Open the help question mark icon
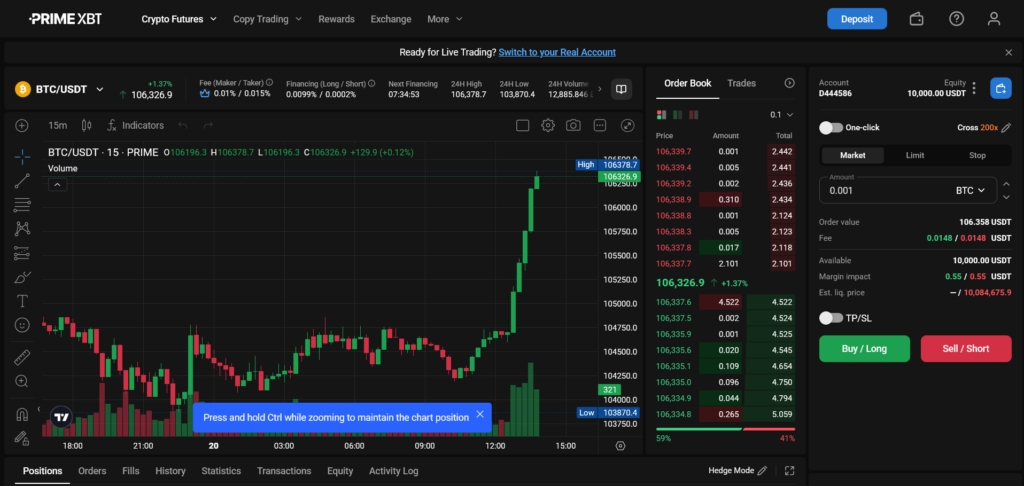The width and height of the screenshot is (1024, 486). point(956,19)
